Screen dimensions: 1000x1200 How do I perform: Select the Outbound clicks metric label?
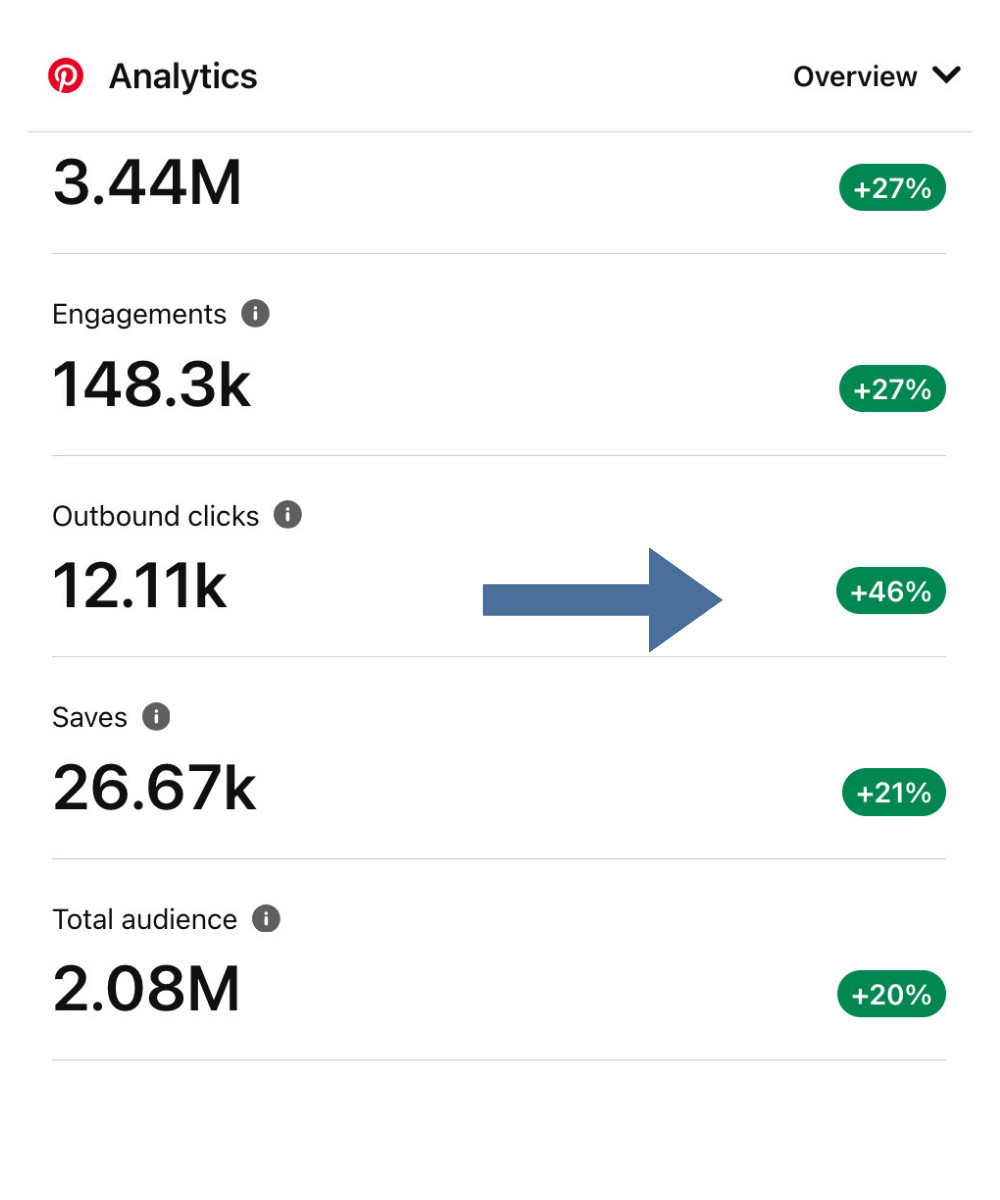pyautogui.click(x=156, y=516)
